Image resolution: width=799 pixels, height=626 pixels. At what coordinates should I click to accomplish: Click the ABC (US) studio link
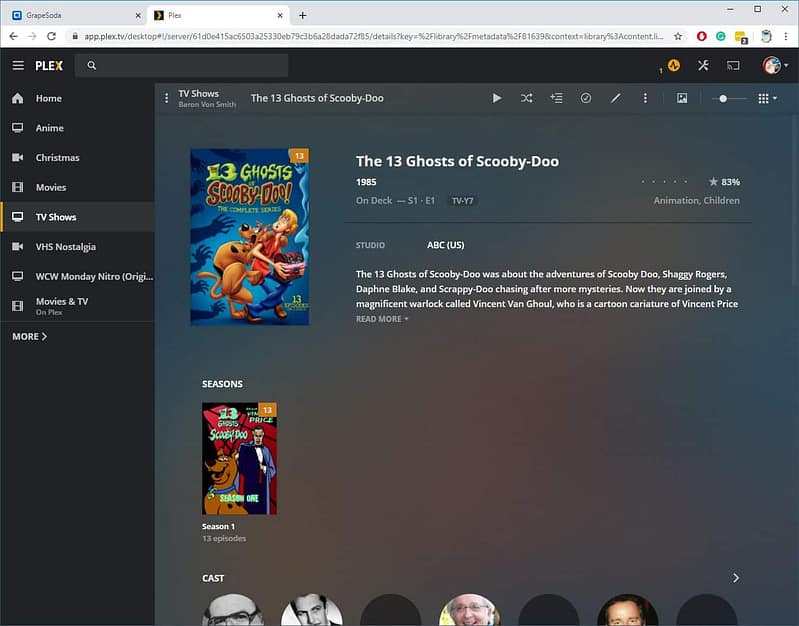coord(445,245)
